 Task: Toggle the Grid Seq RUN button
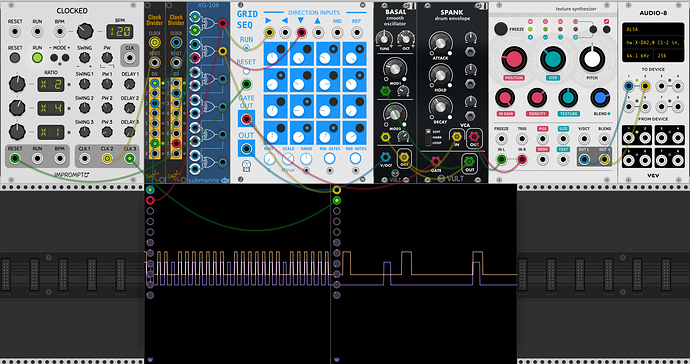[246, 48]
